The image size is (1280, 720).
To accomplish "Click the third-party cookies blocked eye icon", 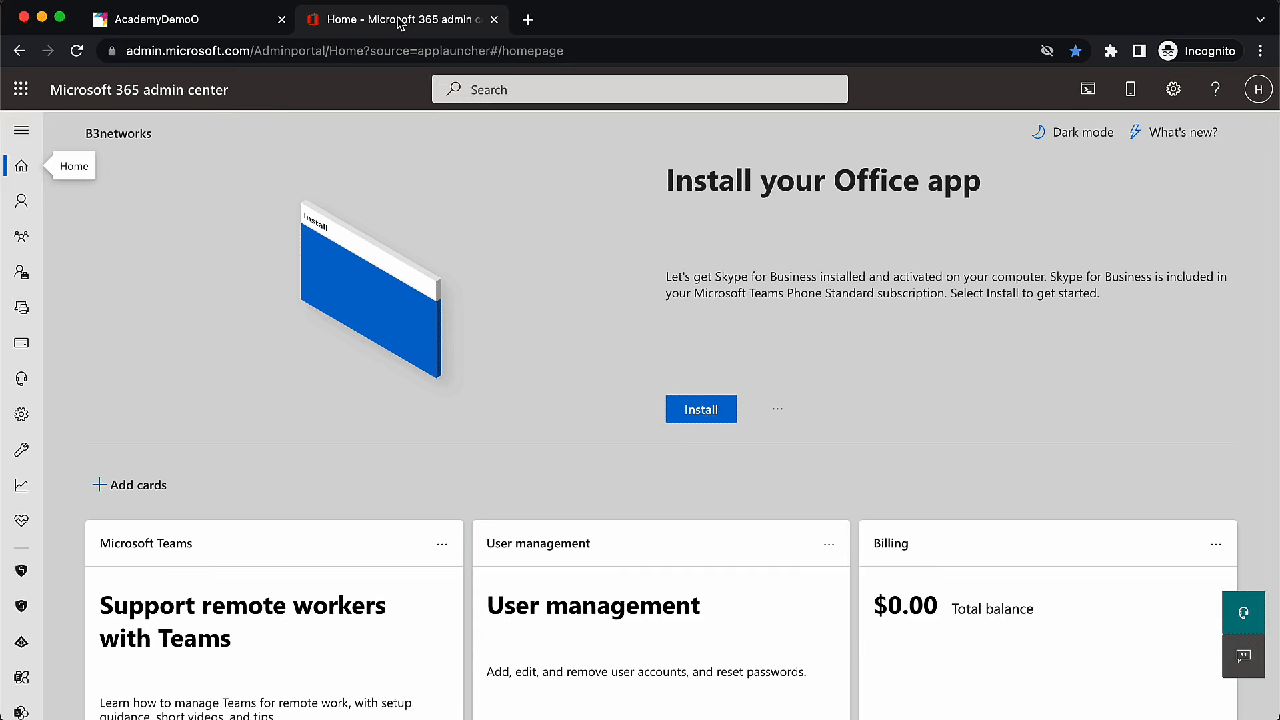I will (1047, 51).
